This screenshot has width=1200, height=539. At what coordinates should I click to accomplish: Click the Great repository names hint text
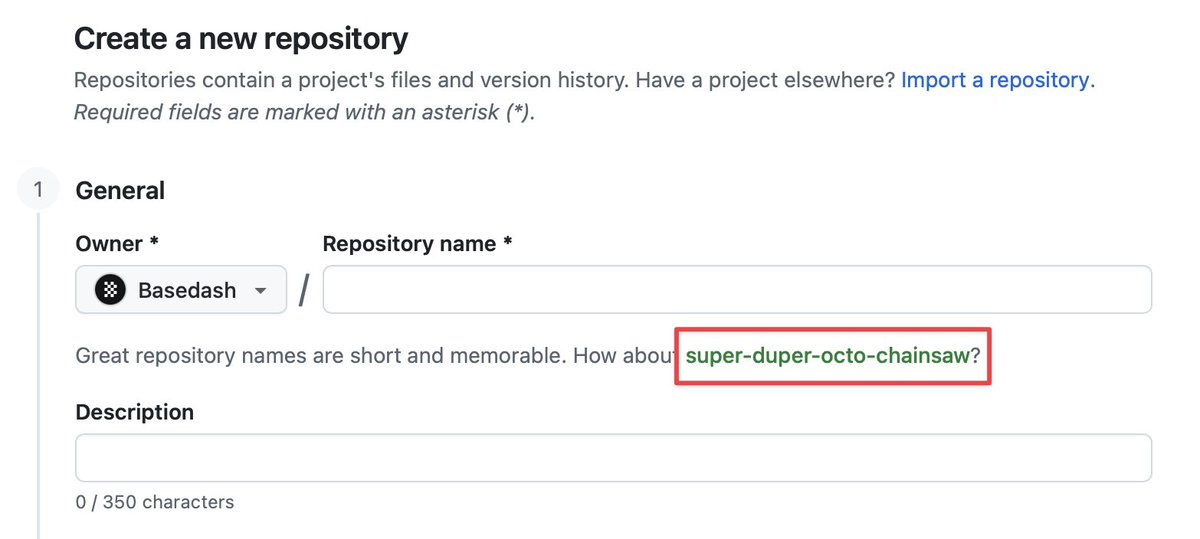[380, 356]
